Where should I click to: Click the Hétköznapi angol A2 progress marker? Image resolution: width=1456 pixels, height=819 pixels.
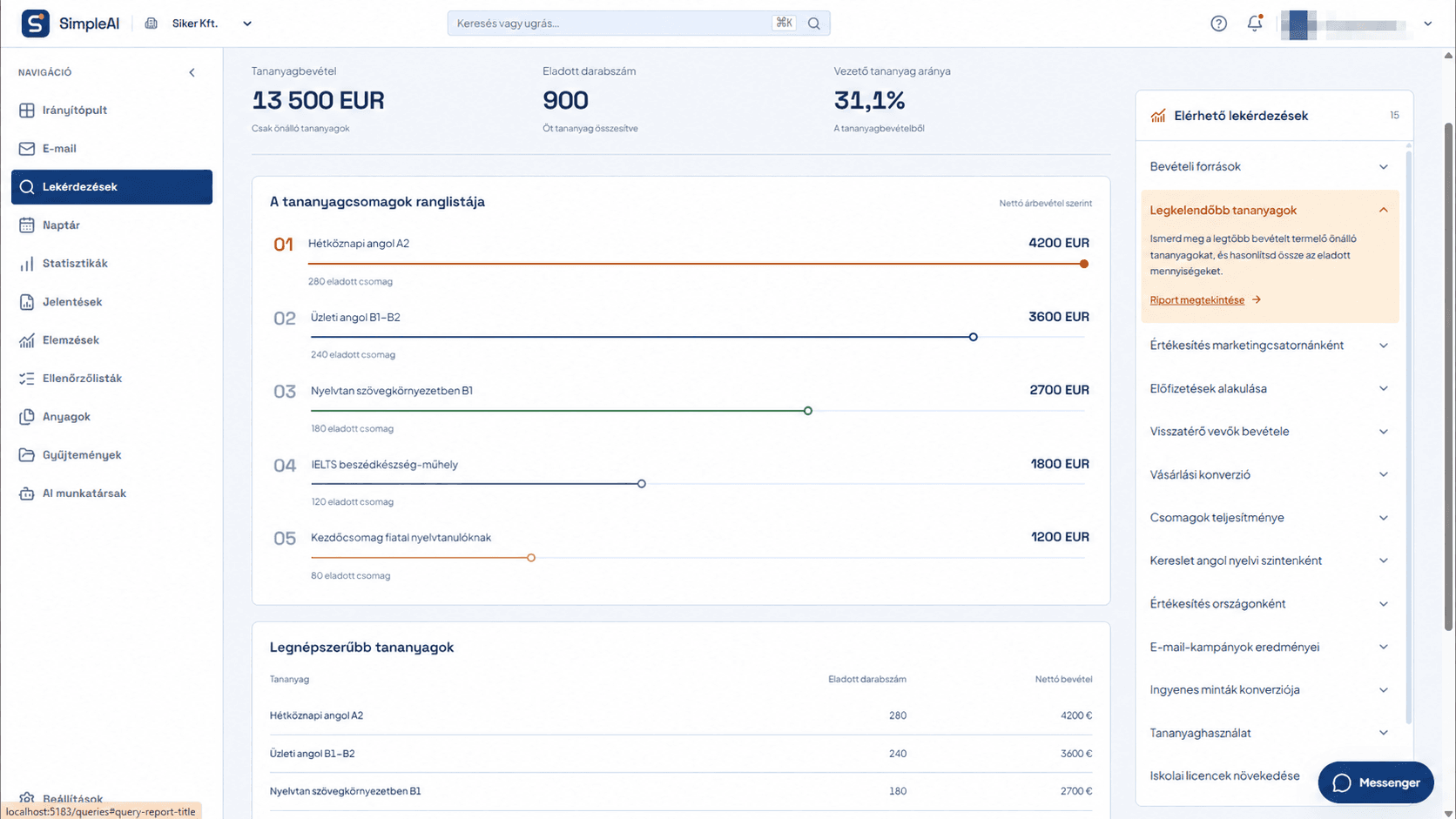[1084, 264]
